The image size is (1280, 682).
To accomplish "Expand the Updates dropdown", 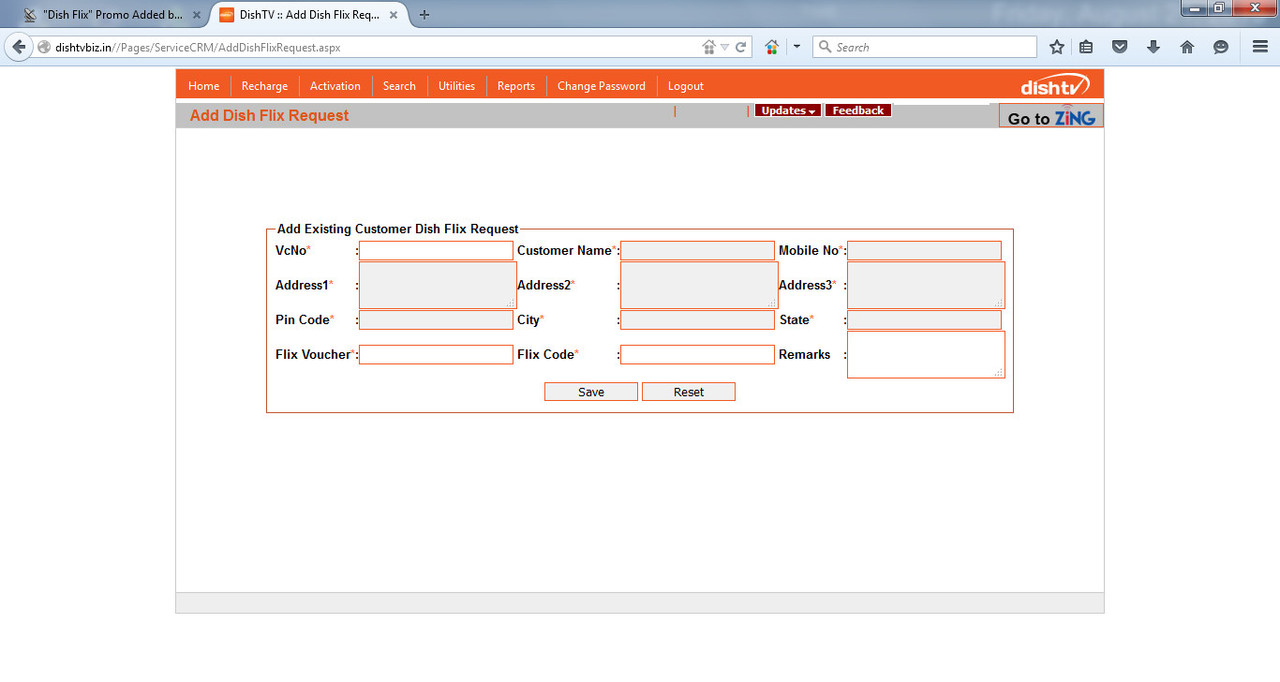I will (788, 110).
